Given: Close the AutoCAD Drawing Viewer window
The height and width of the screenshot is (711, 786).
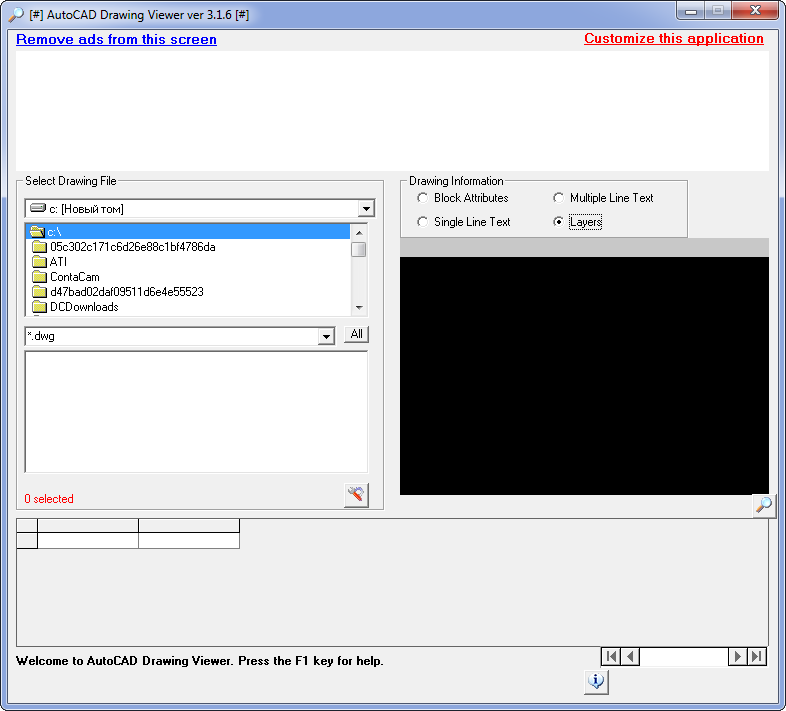Looking at the screenshot, I should tap(755, 11).
